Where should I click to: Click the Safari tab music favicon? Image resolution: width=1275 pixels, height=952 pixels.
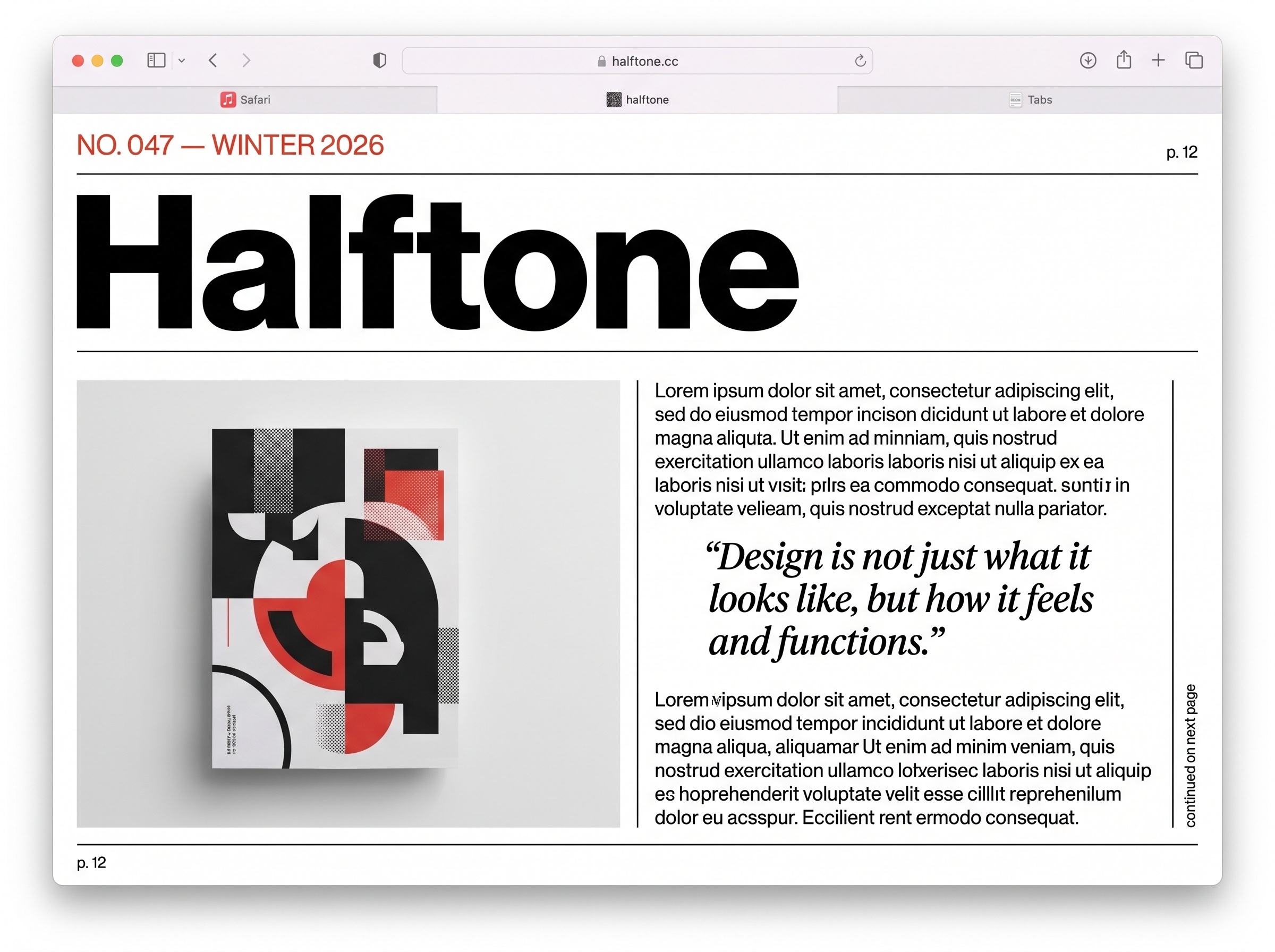pos(227,100)
